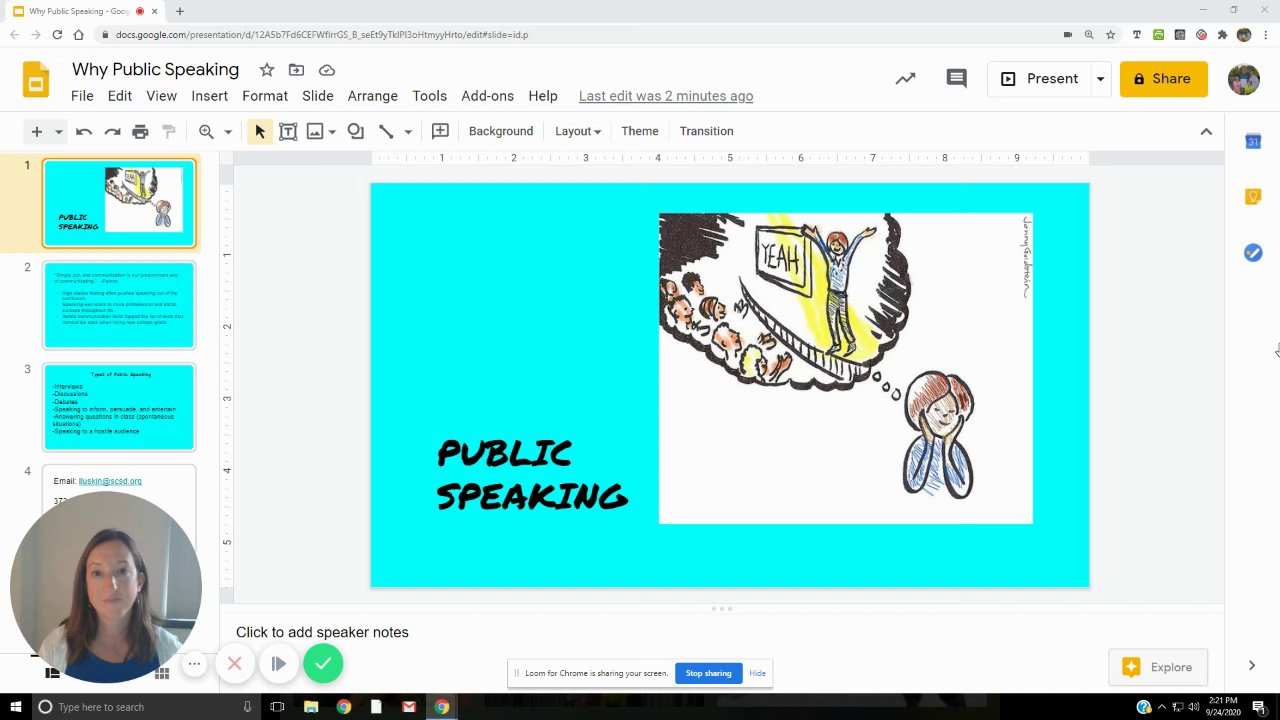Image resolution: width=1280 pixels, height=720 pixels.
Task: Expand the Present options dropdown arrow
Action: pos(1100,79)
